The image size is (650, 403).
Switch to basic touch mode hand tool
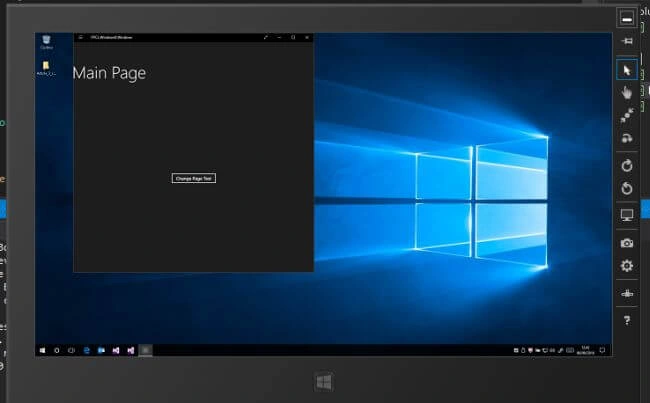(x=627, y=92)
